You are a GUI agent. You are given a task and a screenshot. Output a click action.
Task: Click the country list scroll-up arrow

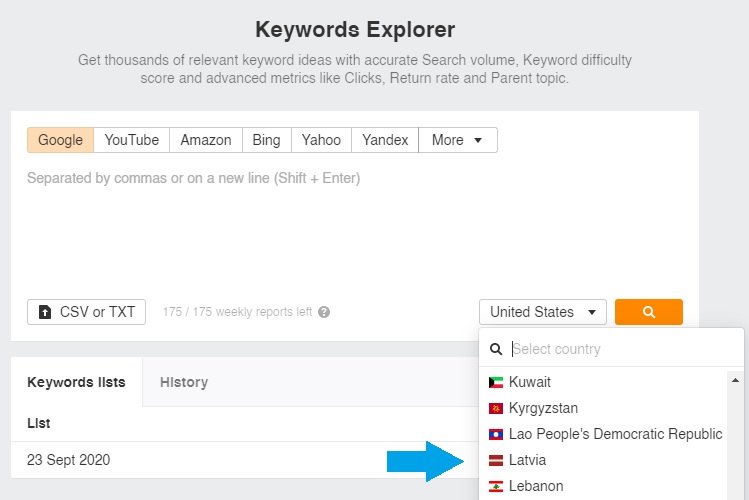click(735, 380)
